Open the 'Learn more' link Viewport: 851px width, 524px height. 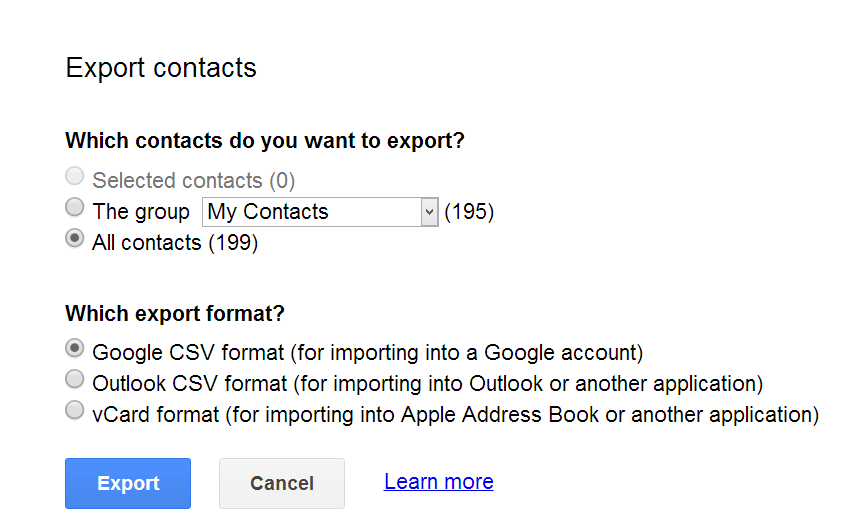tap(438, 482)
